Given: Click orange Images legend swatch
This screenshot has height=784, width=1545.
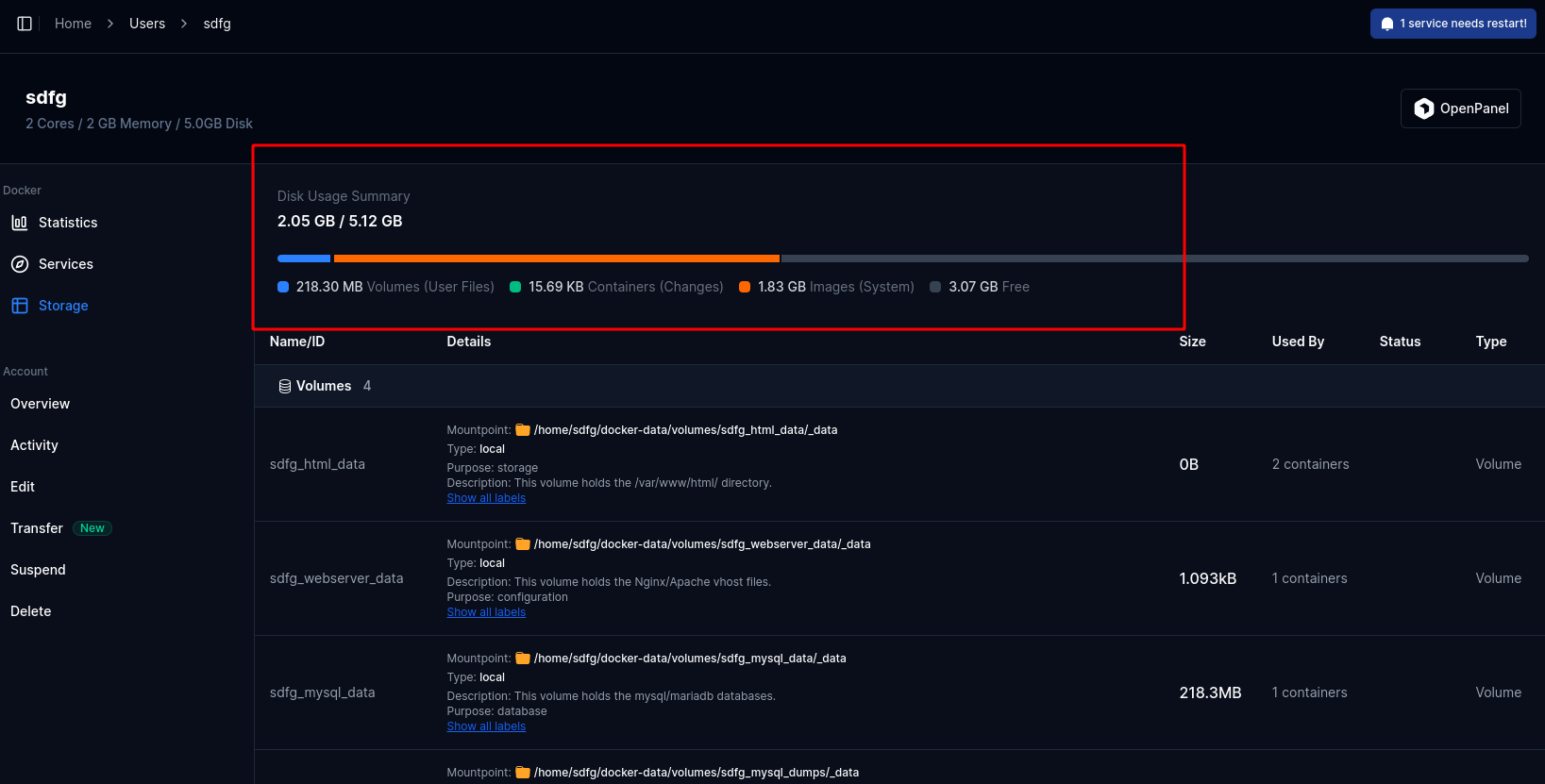Looking at the screenshot, I should [x=745, y=287].
